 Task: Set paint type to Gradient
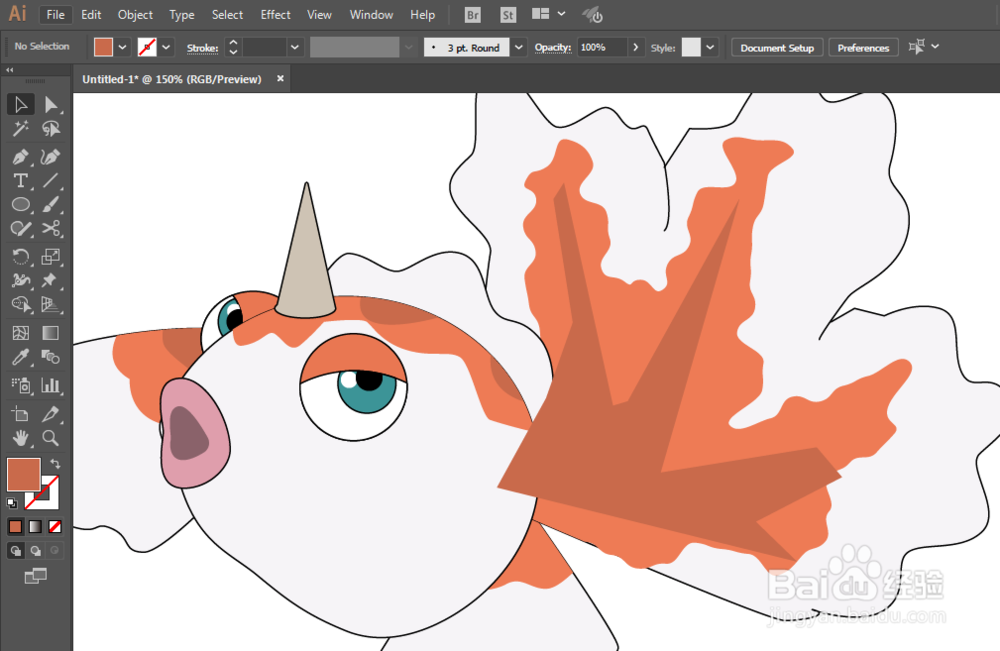pos(35,527)
